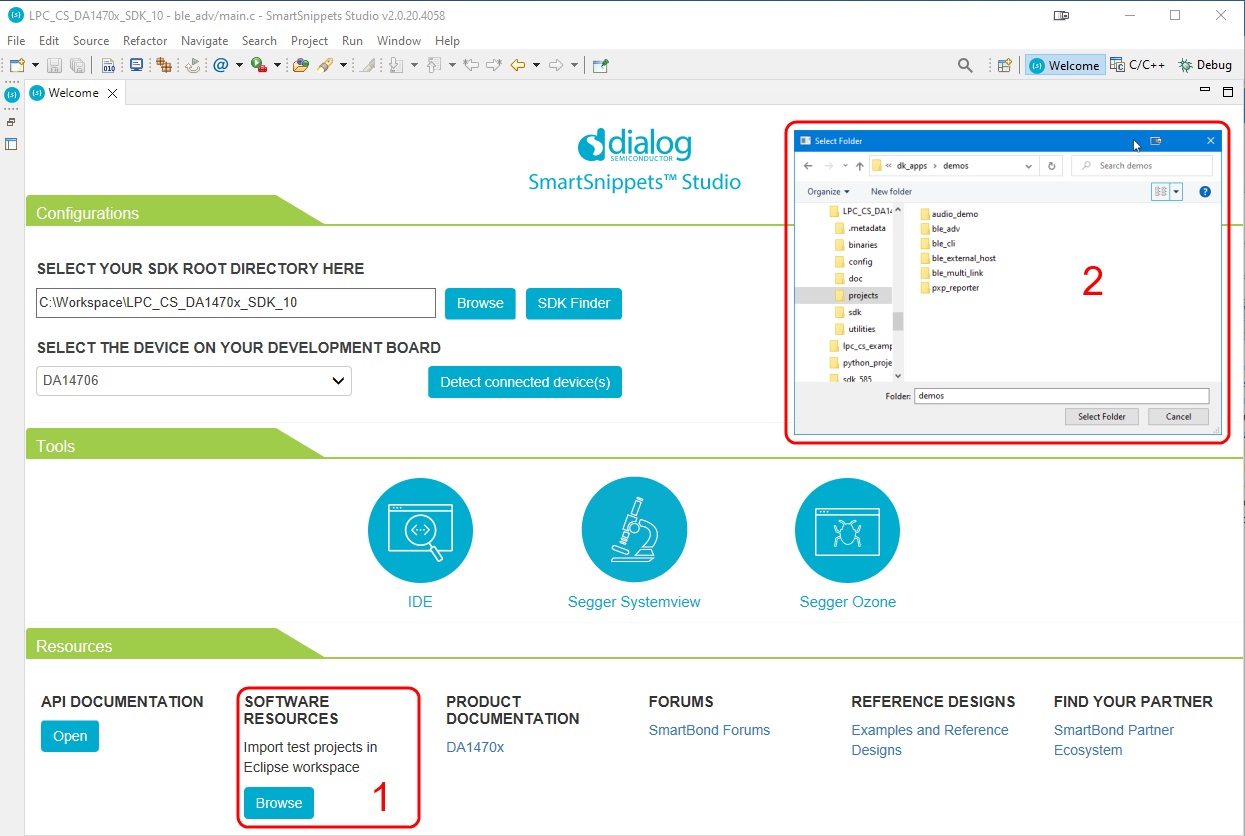Click the brown blocks toolbar icon
The height and width of the screenshot is (836, 1245).
[x=164, y=65]
